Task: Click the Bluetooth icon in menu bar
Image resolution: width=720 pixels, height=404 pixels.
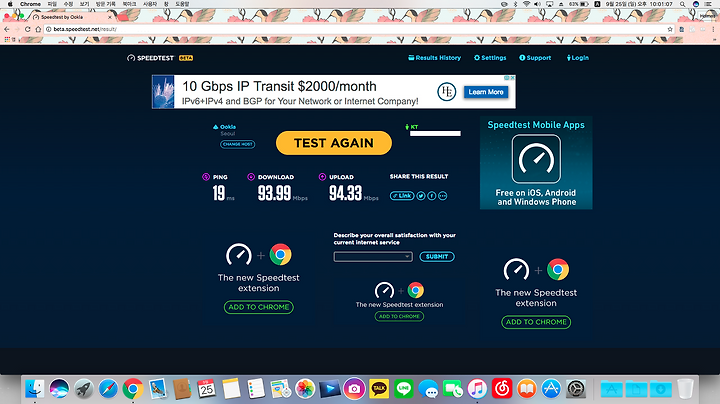Action: (515, 4)
